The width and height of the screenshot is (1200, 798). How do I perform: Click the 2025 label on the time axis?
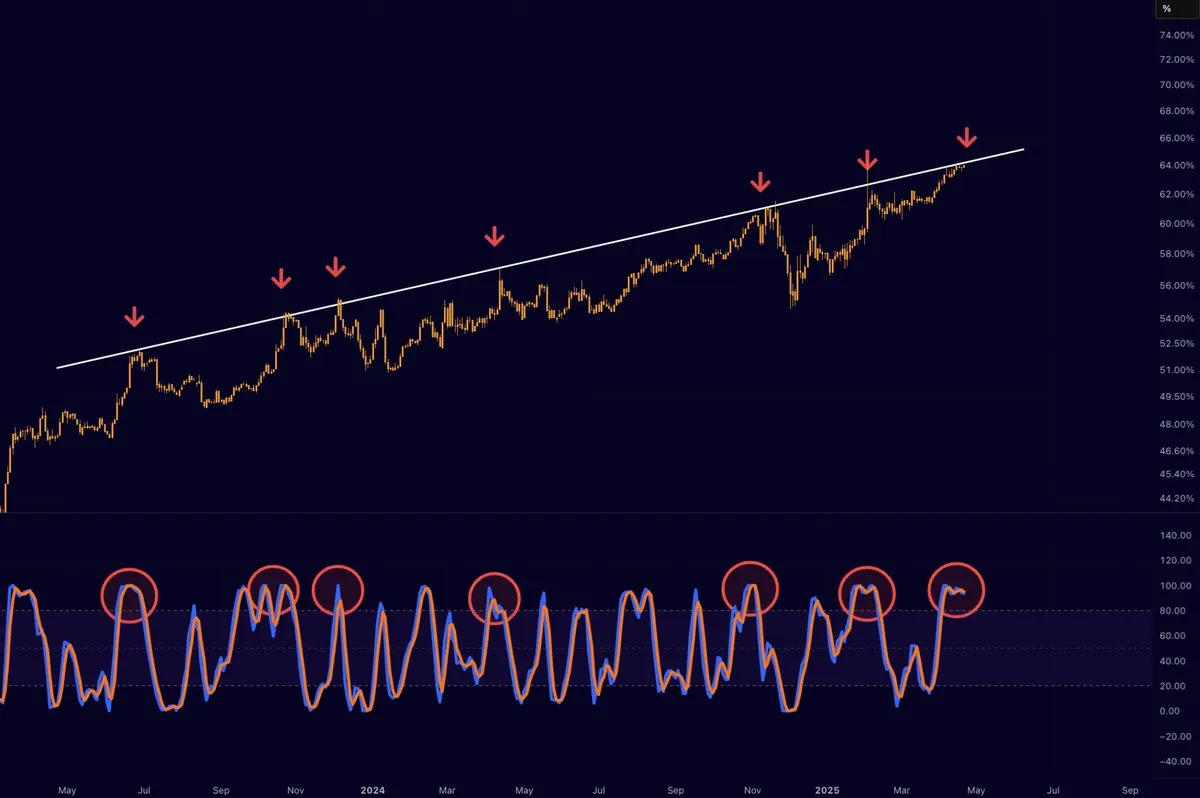coord(825,790)
